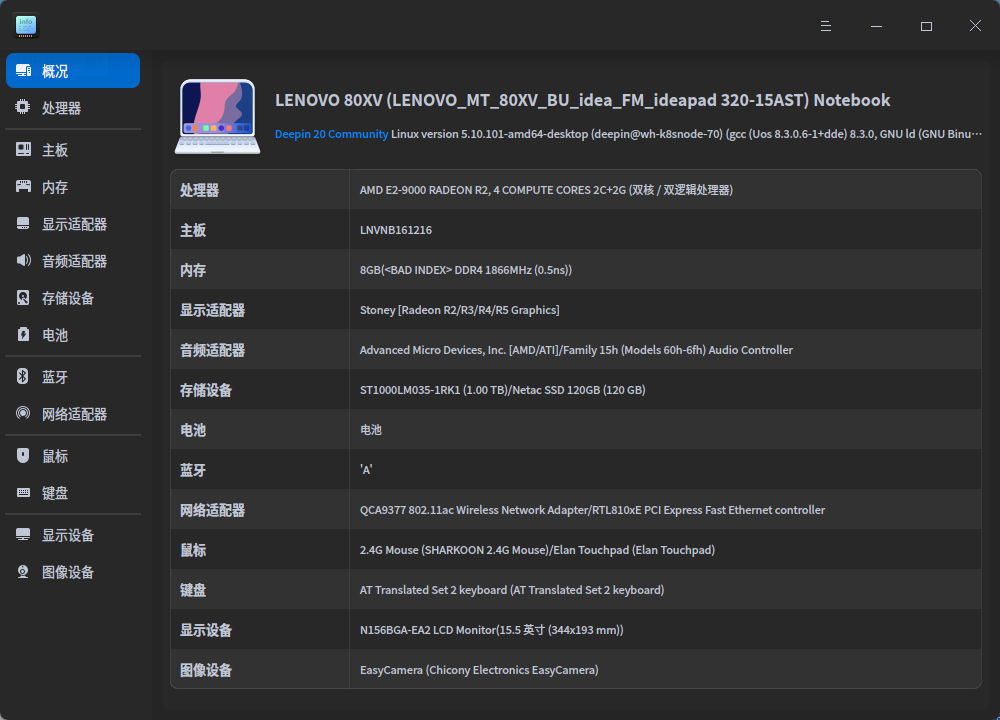Click the ST1000LM035-1RK1 storage value

(x=503, y=390)
